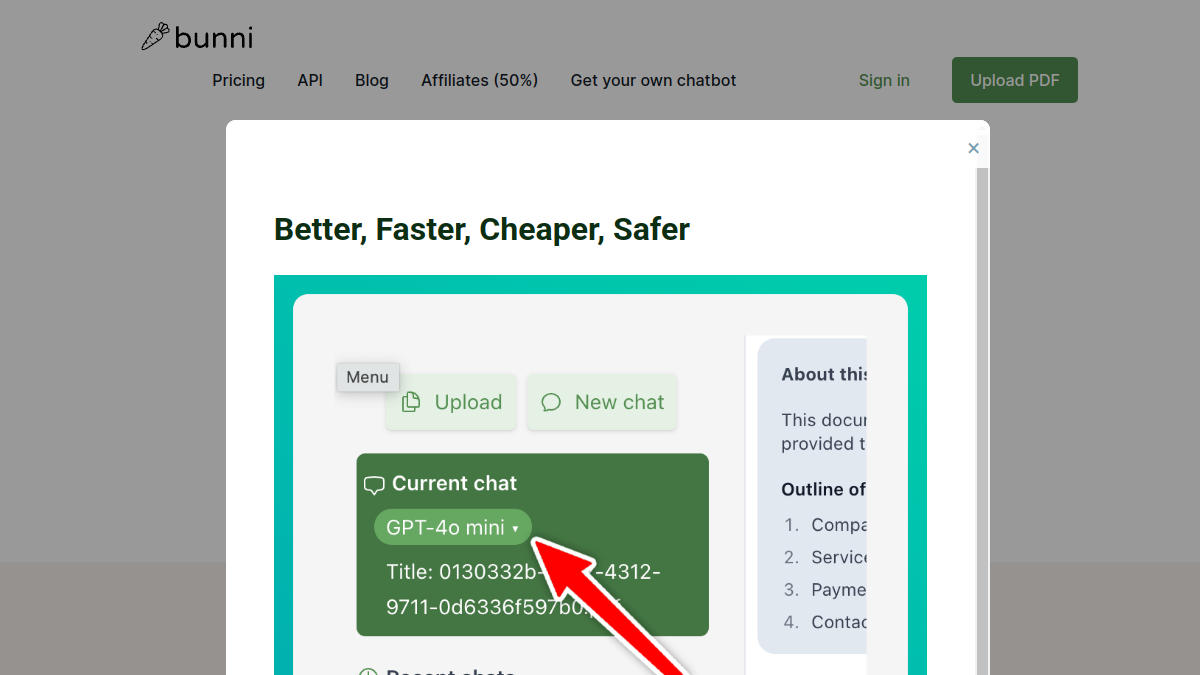This screenshot has height=675, width=1200.
Task: Click the New chat button
Action: [602, 402]
